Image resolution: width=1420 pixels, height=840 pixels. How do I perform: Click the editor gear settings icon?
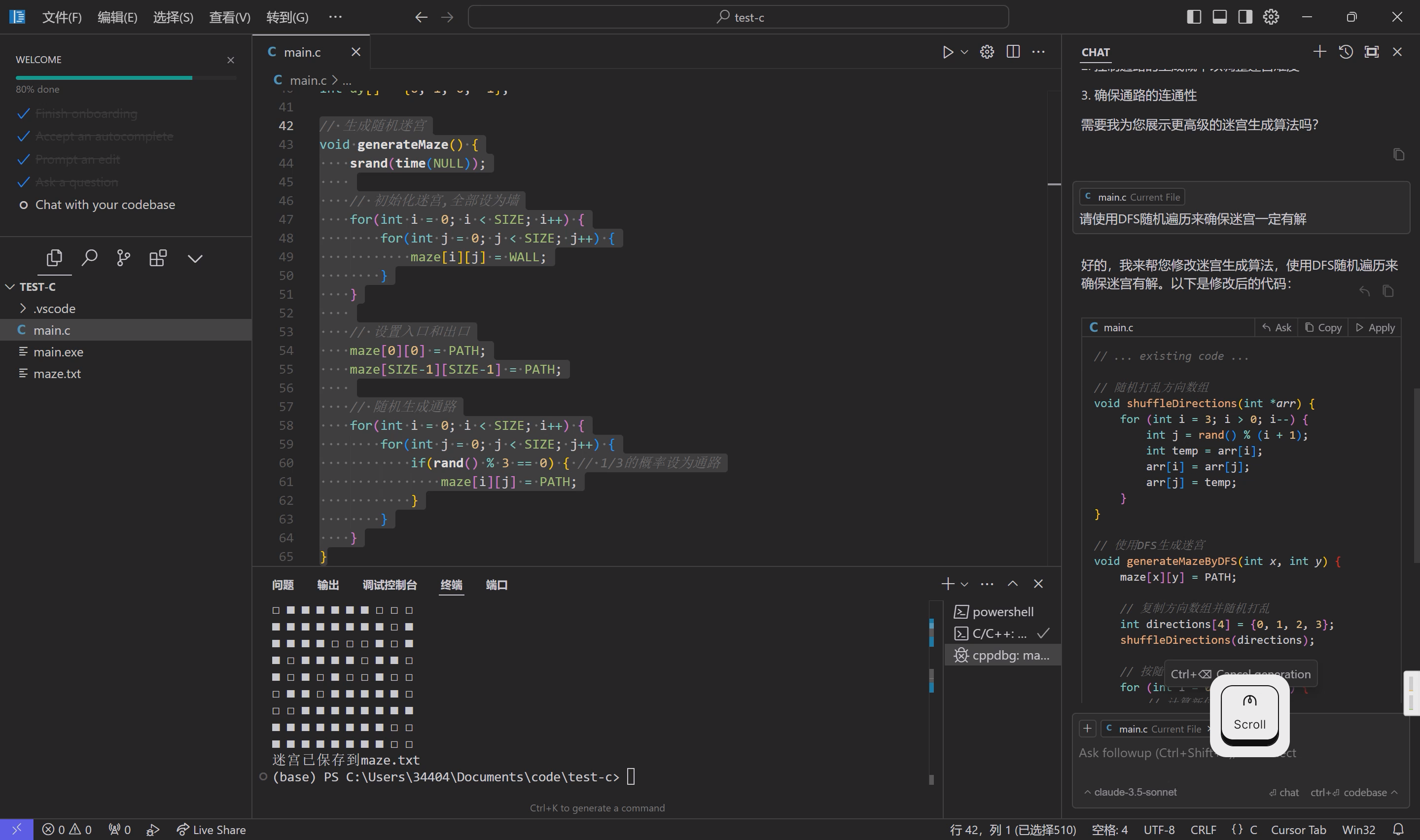click(x=987, y=52)
